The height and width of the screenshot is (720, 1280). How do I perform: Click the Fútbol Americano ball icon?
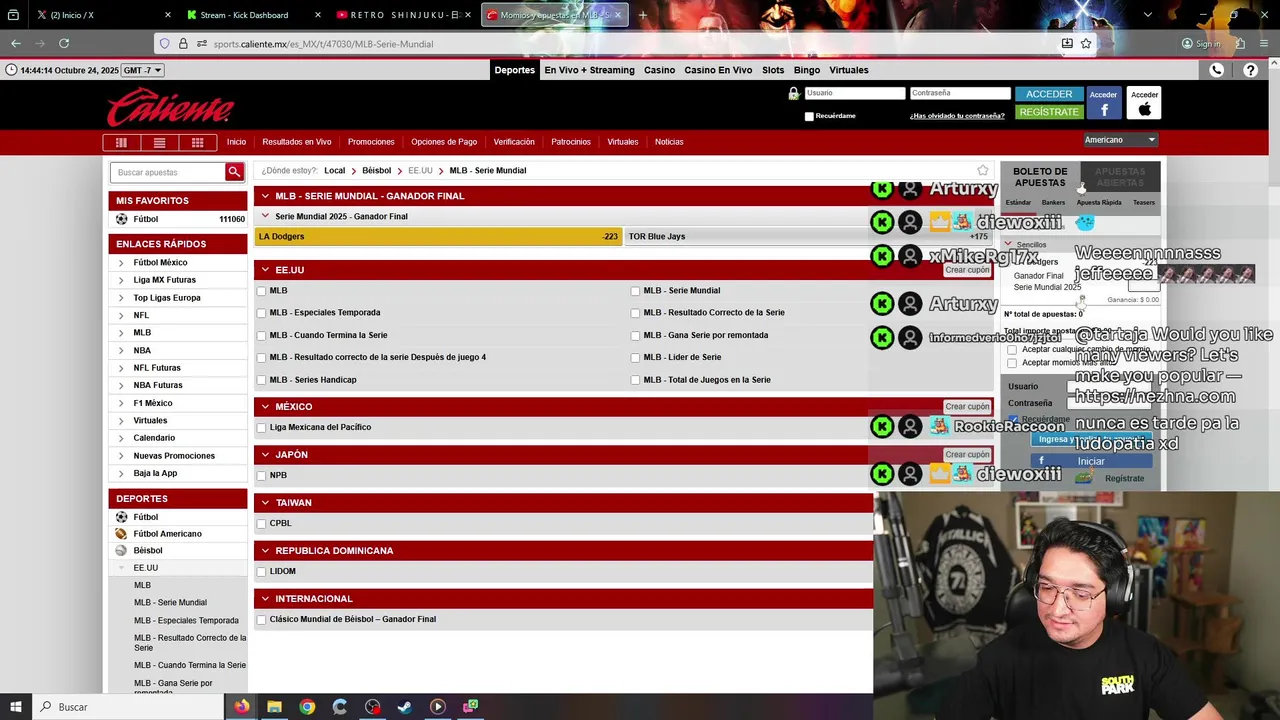(x=121, y=534)
